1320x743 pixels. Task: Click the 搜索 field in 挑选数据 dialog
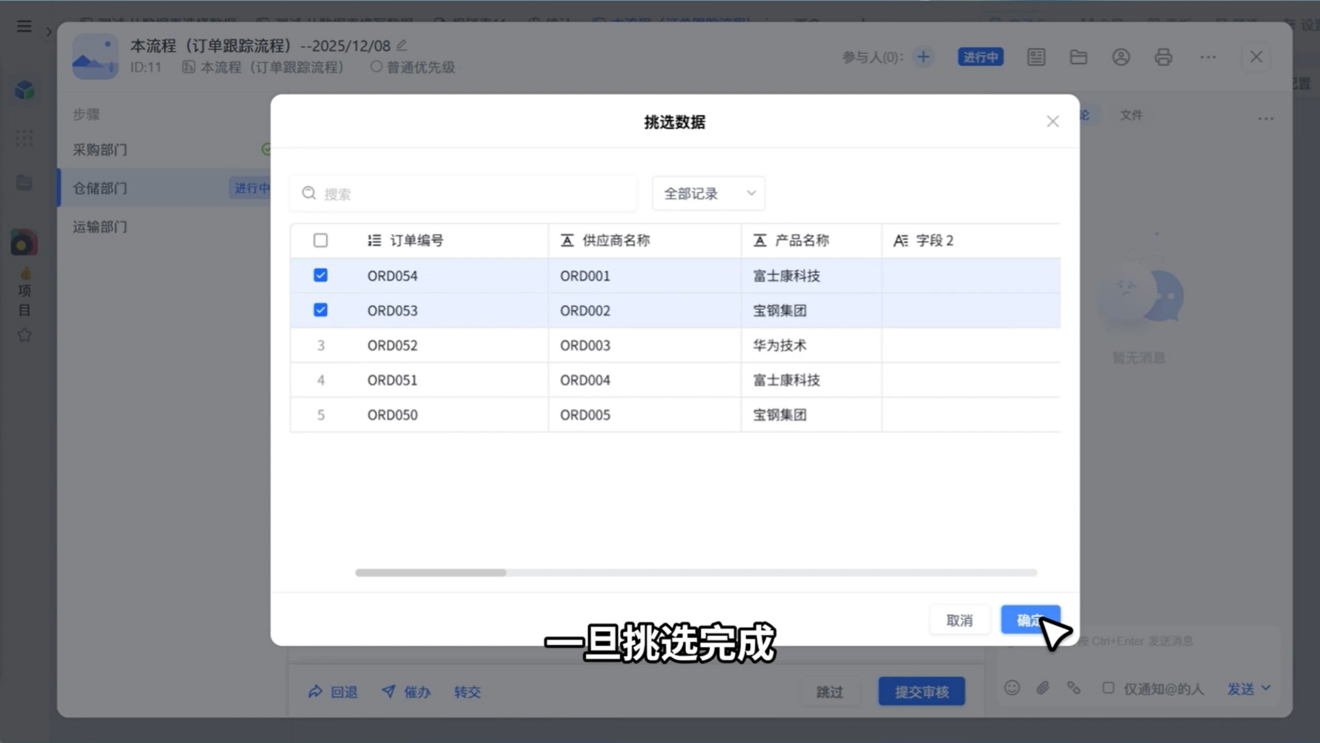pyautogui.click(x=463, y=193)
